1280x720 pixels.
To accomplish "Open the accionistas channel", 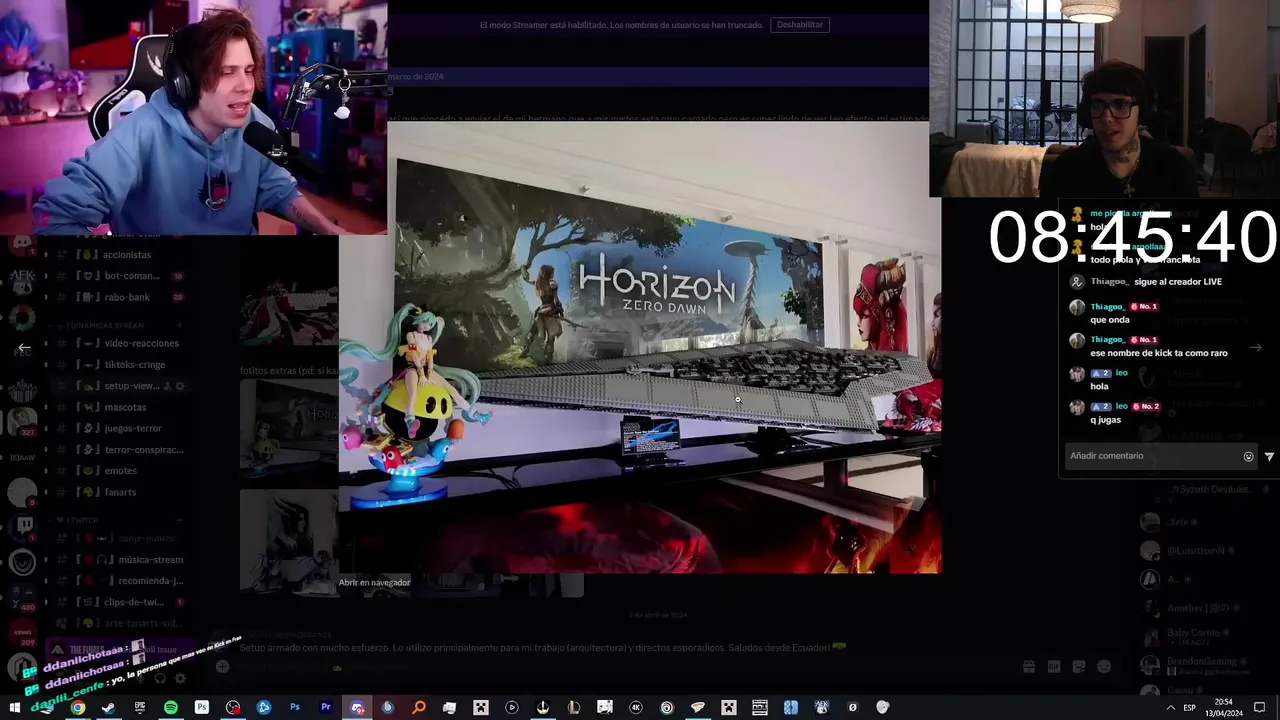I will 118,254.
